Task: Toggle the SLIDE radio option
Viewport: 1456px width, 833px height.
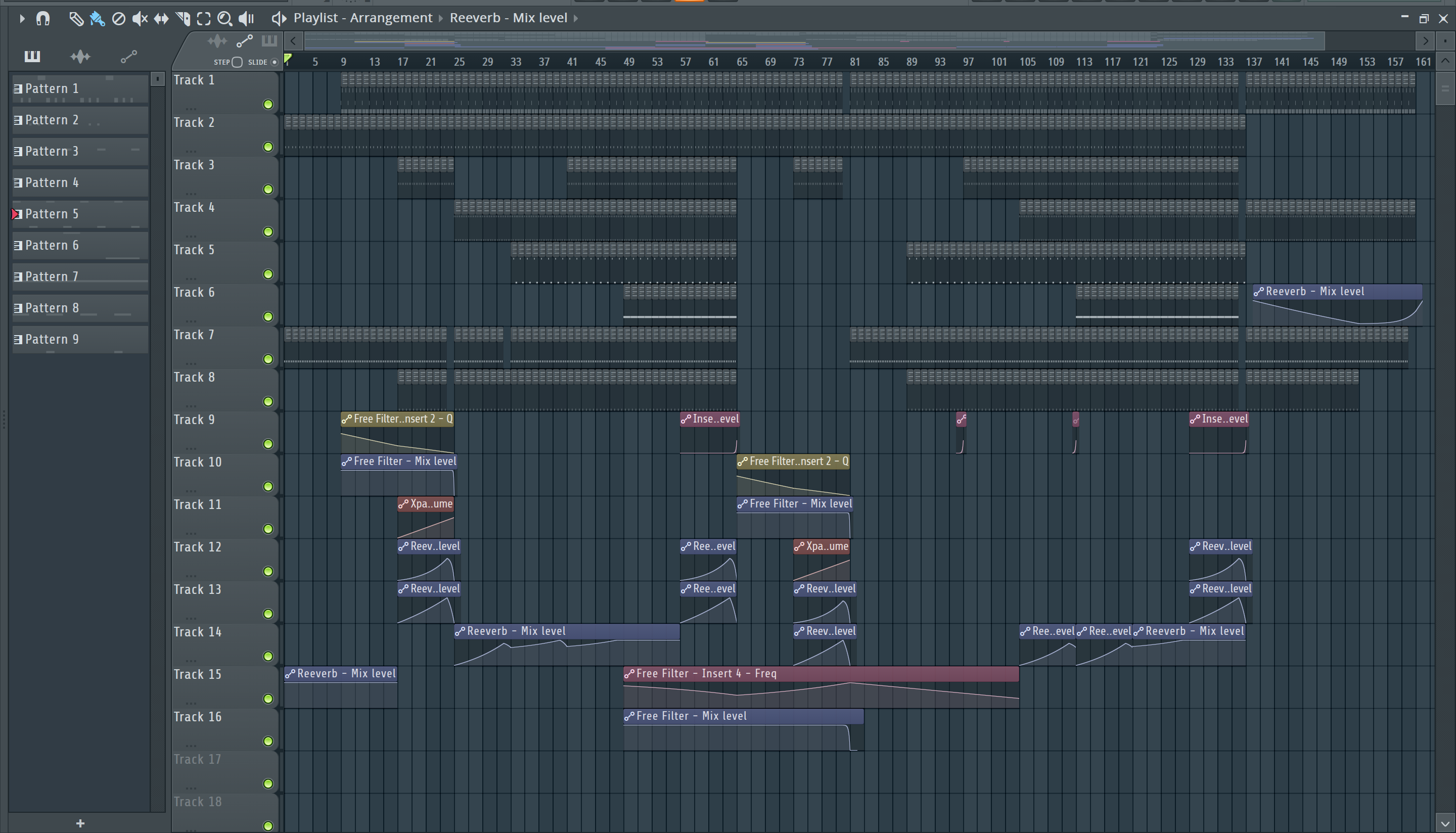Action: [x=274, y=62]
